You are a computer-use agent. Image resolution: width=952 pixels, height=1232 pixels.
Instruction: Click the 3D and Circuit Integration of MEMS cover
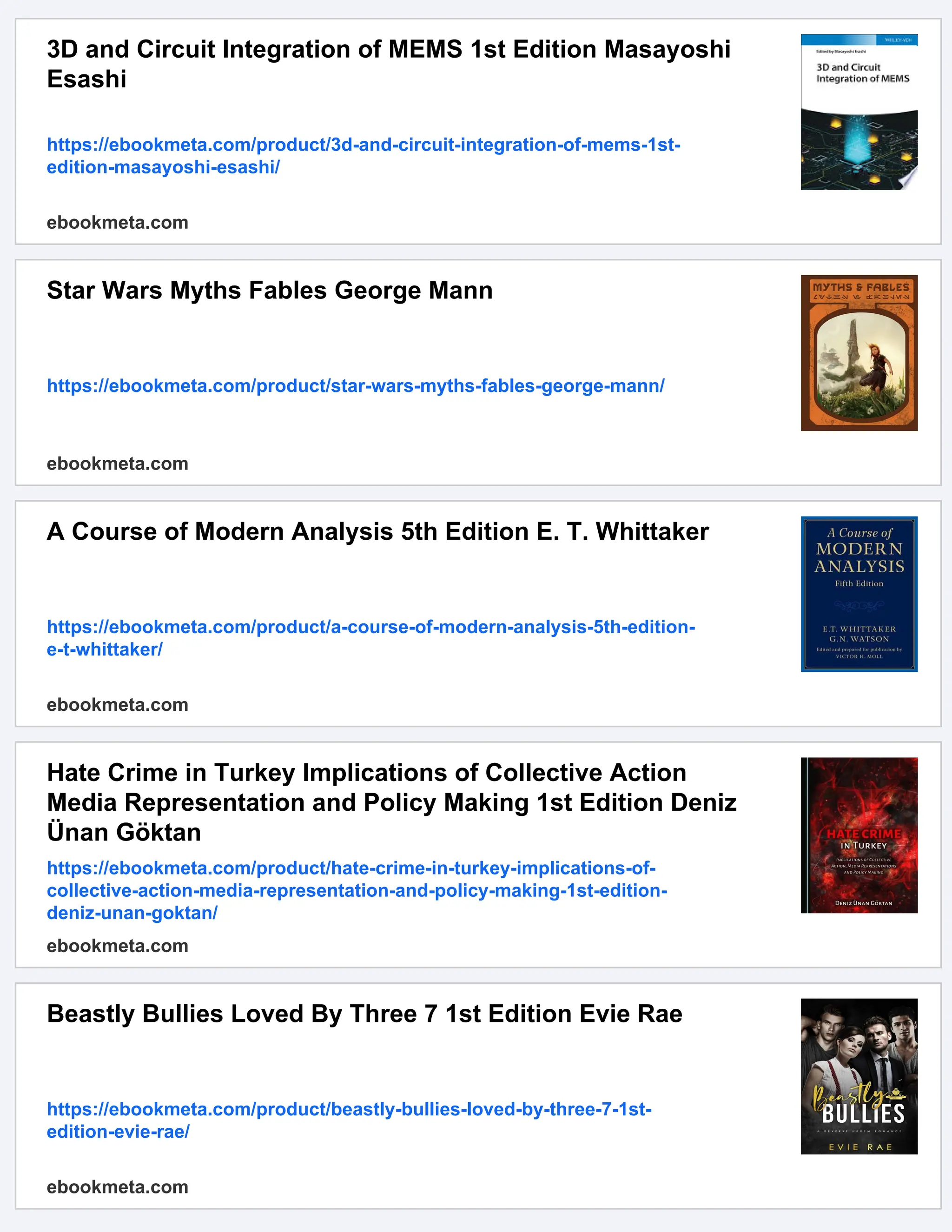[x=859, y=112]
